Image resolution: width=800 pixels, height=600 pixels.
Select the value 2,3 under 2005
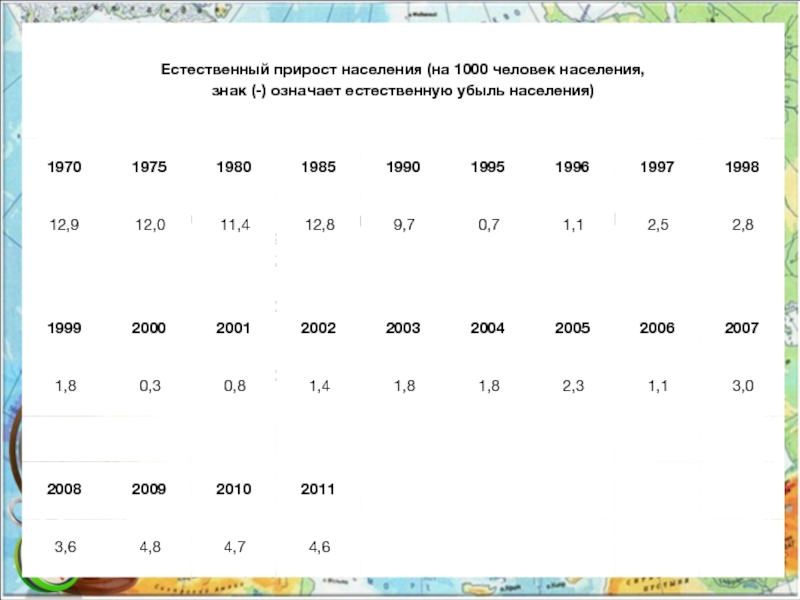[573, 386]
